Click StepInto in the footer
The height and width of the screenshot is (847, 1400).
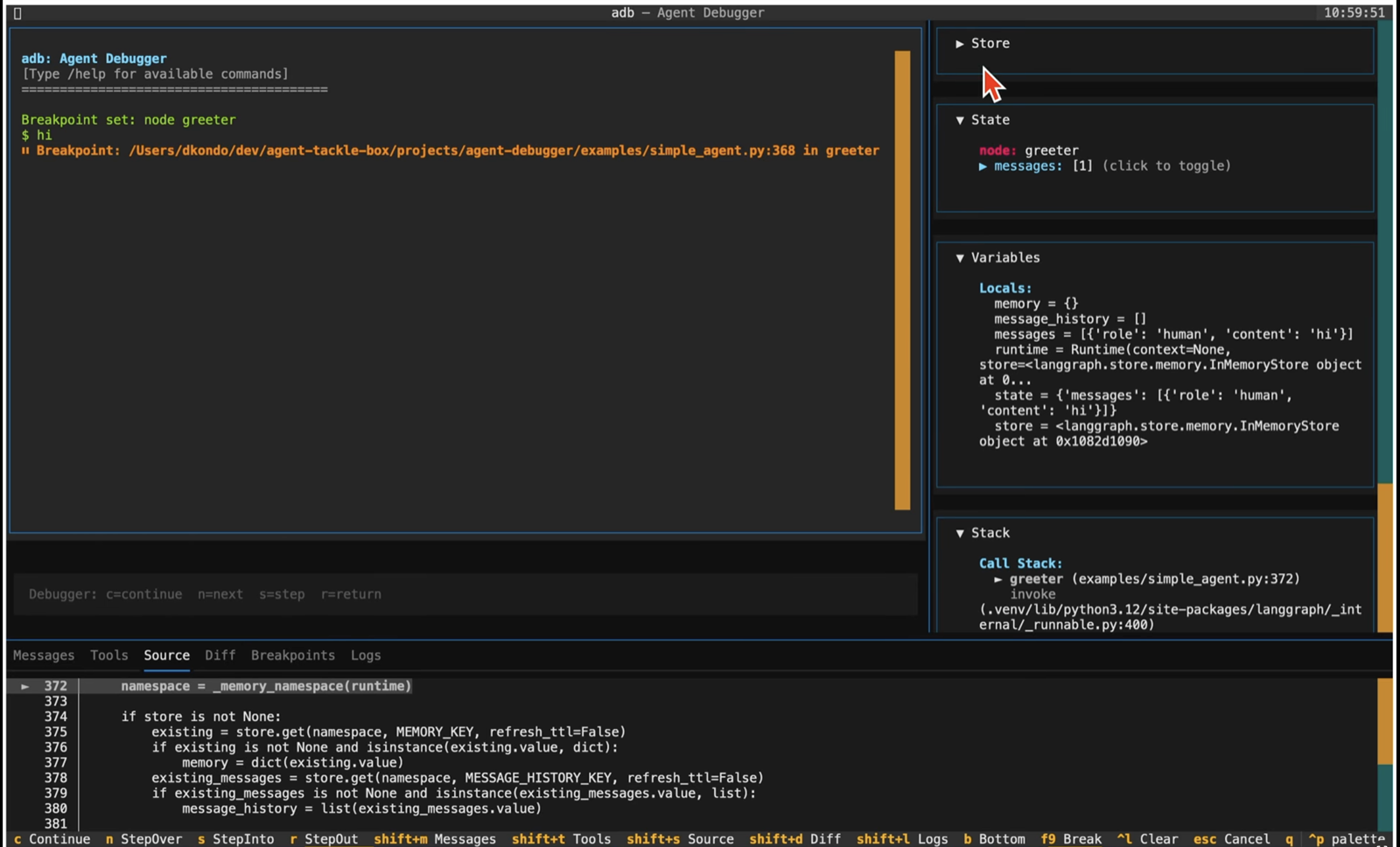(236, 839)
